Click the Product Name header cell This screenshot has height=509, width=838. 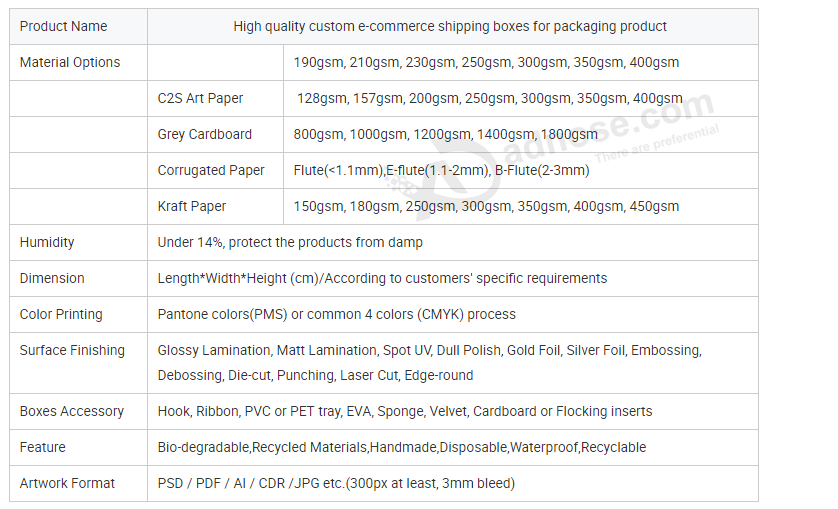pyautogui.click(x=78, y=27)
